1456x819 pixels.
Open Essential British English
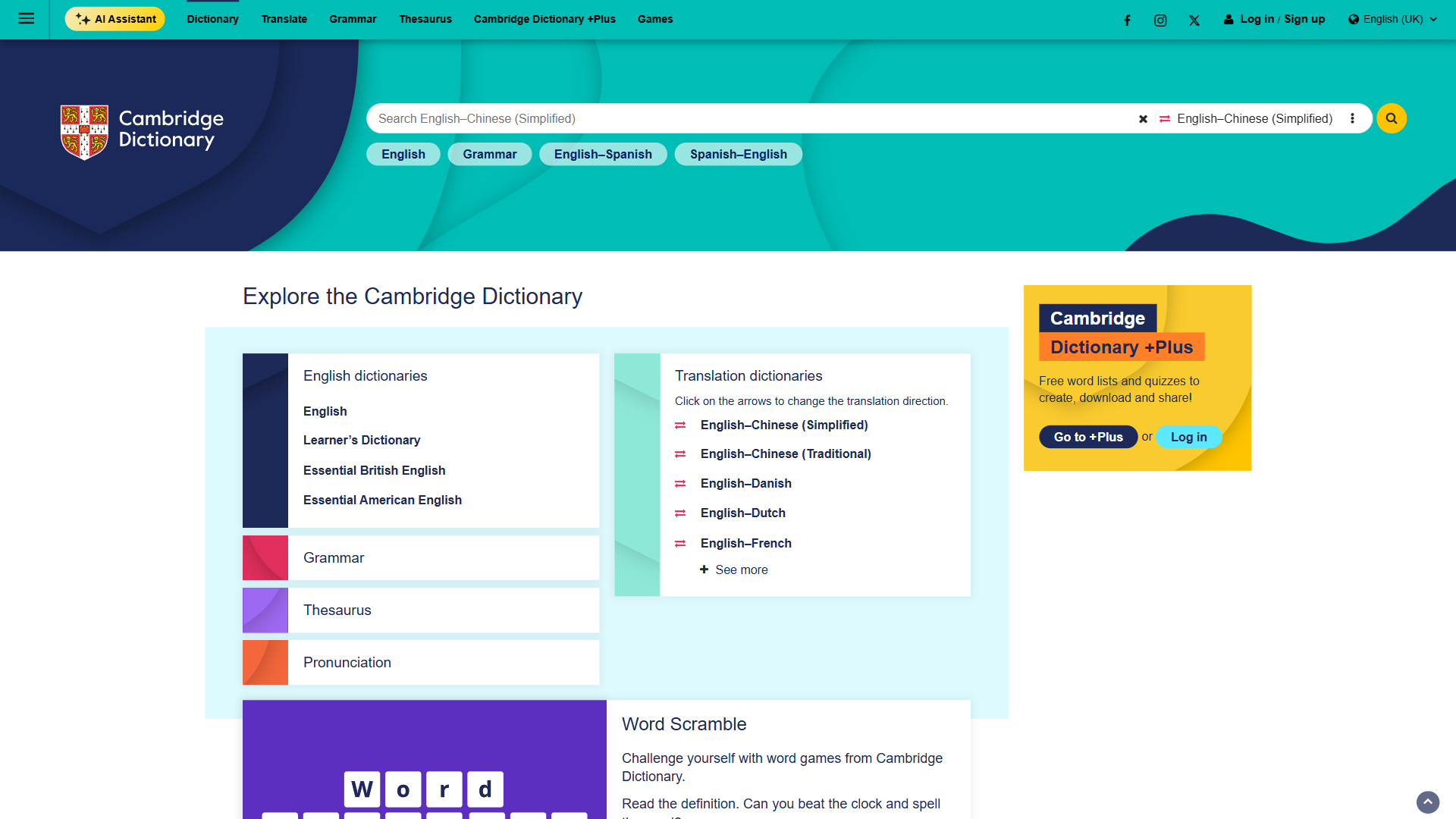pos(375,470)
